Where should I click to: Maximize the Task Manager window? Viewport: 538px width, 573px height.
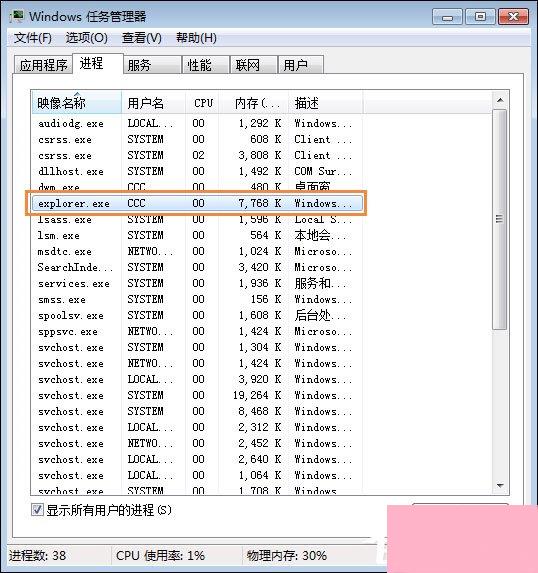[480, 17]
